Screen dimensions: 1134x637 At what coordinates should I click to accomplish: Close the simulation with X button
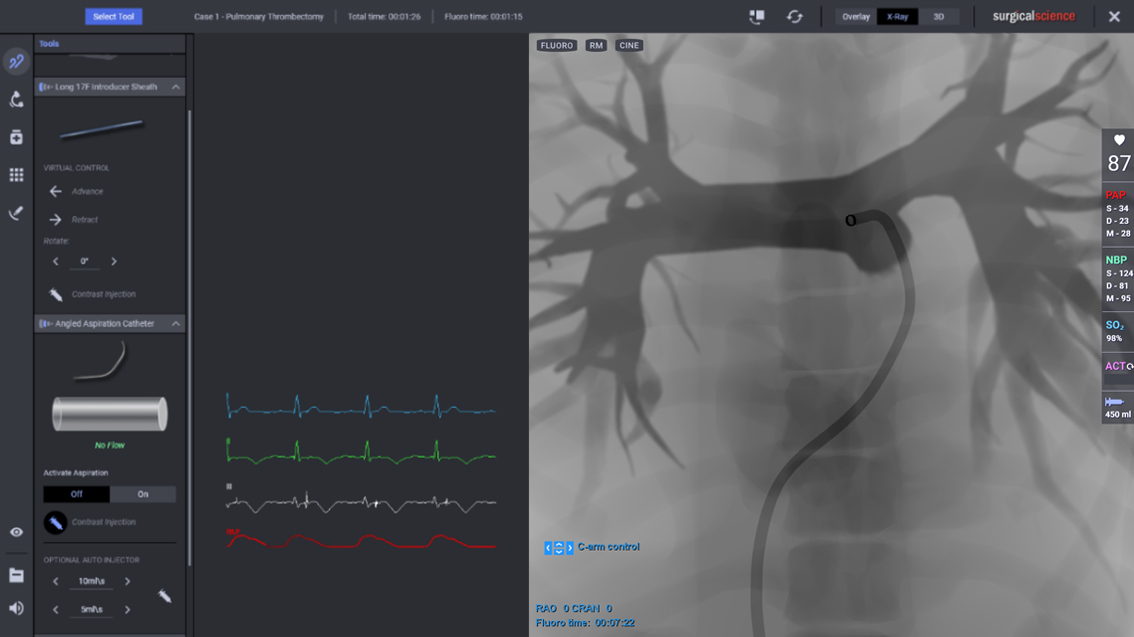(x=1114, y=17)
